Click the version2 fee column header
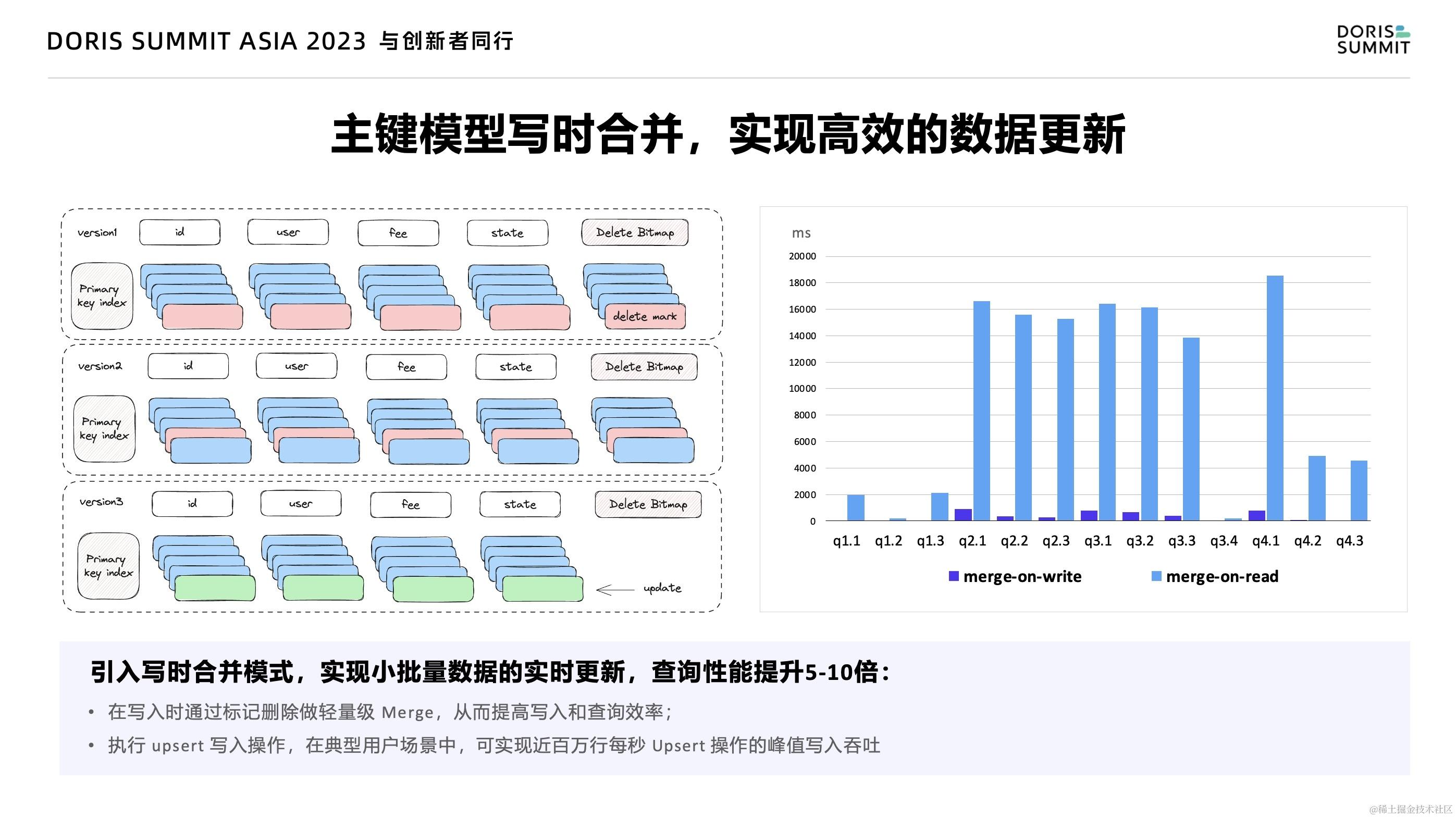This screenshot has height=818, width=1456. [406, 367]
